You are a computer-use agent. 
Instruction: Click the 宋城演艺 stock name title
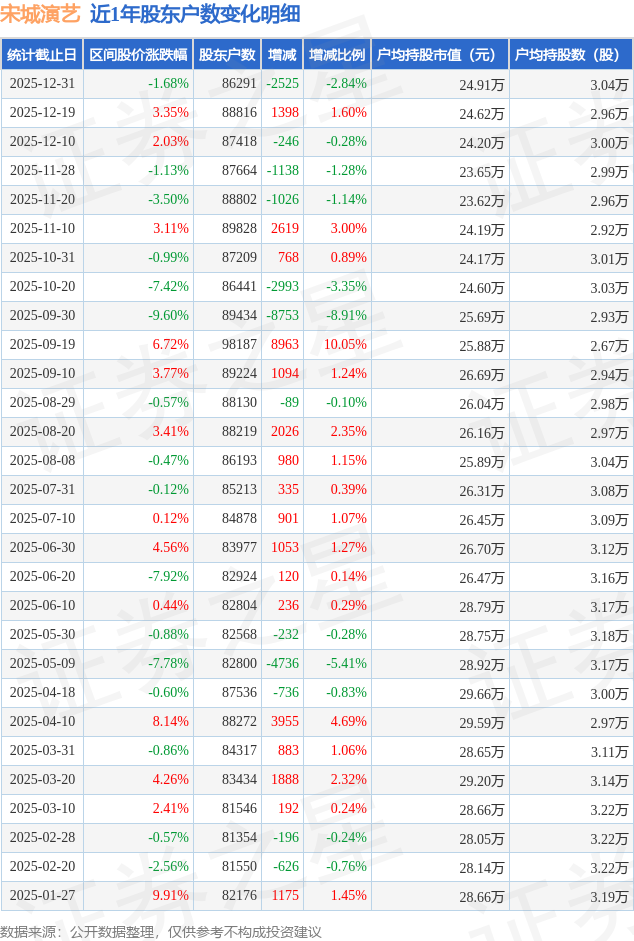[x=40, y=14]
